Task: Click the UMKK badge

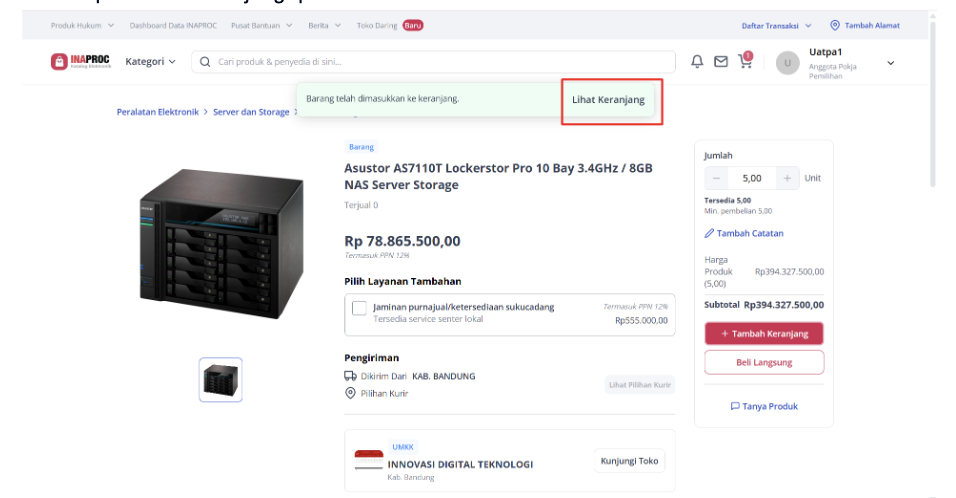Action: 403,447
